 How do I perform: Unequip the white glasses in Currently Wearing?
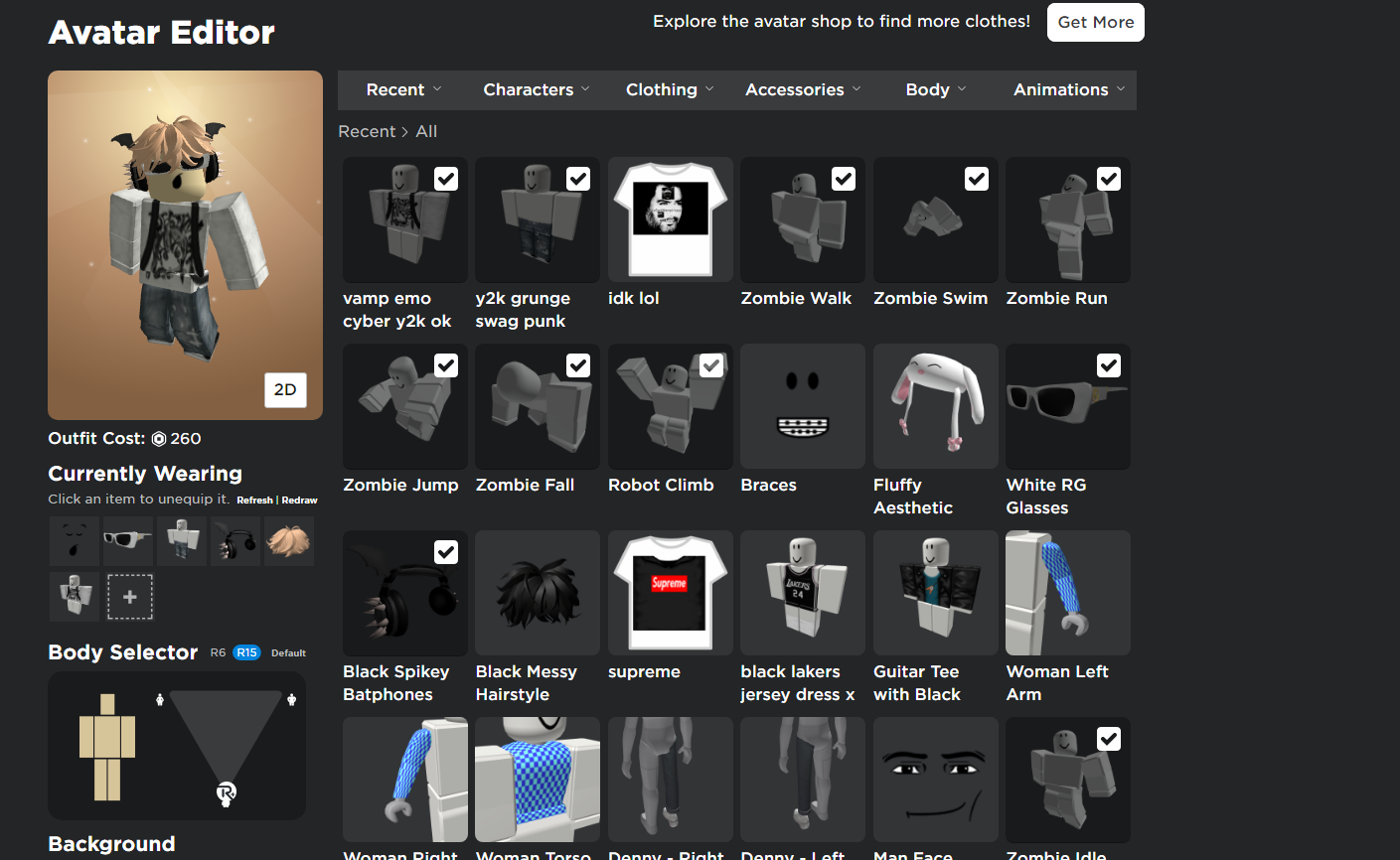128,541
